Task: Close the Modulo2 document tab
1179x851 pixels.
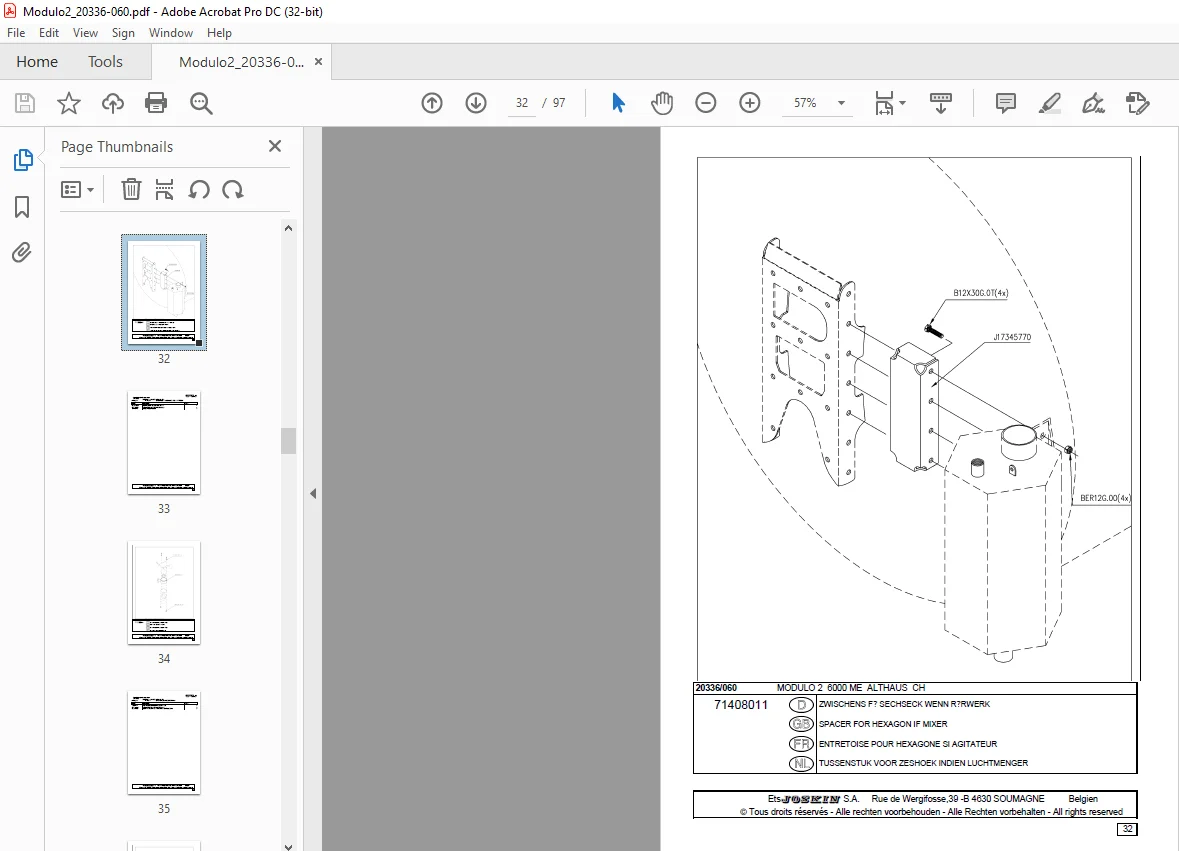Action: pos(318,62)
